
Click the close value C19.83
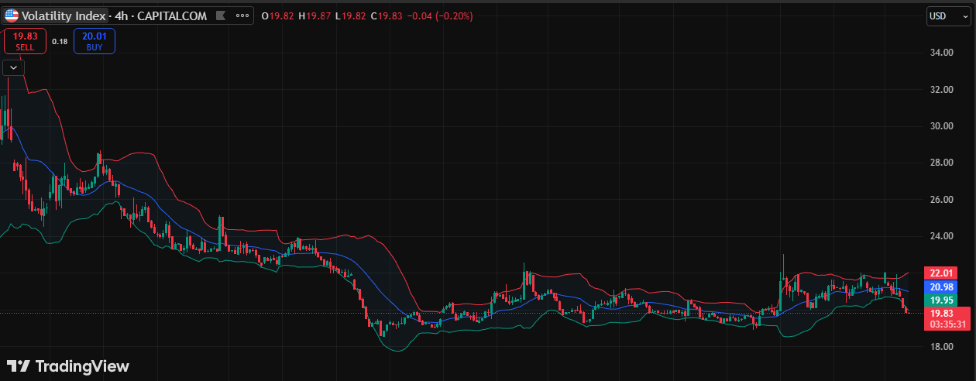[387, 16]
